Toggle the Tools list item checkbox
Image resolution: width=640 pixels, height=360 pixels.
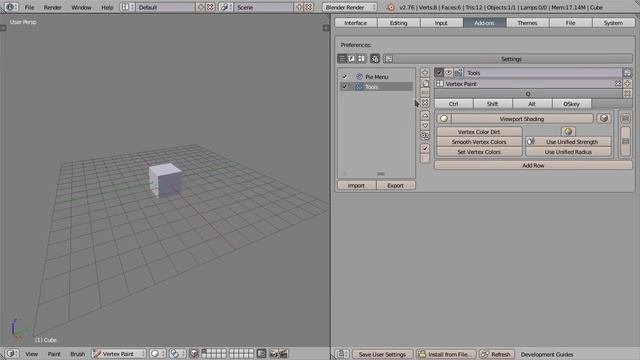[x=344, y=87]
